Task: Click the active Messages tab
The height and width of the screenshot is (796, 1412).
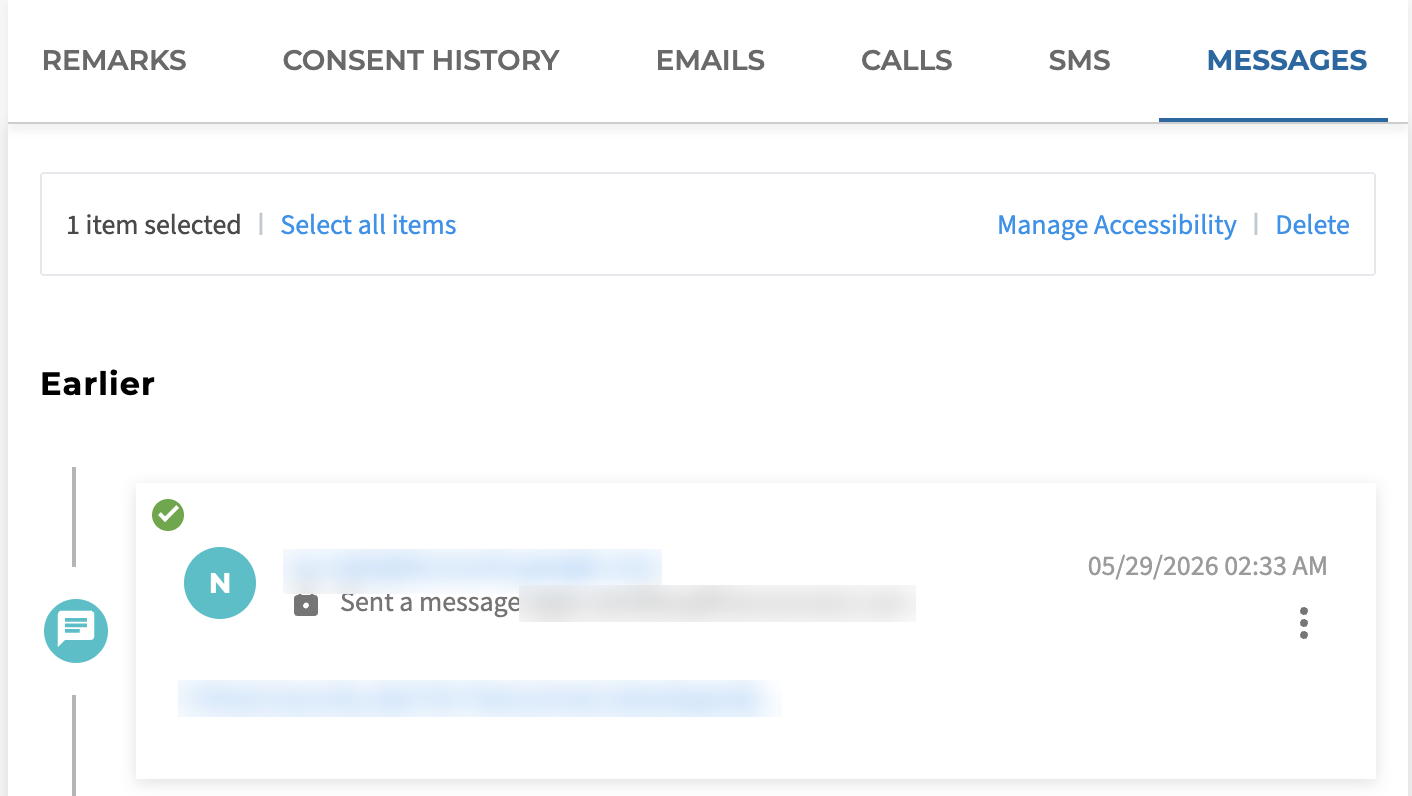Action: coord(1287,60)
